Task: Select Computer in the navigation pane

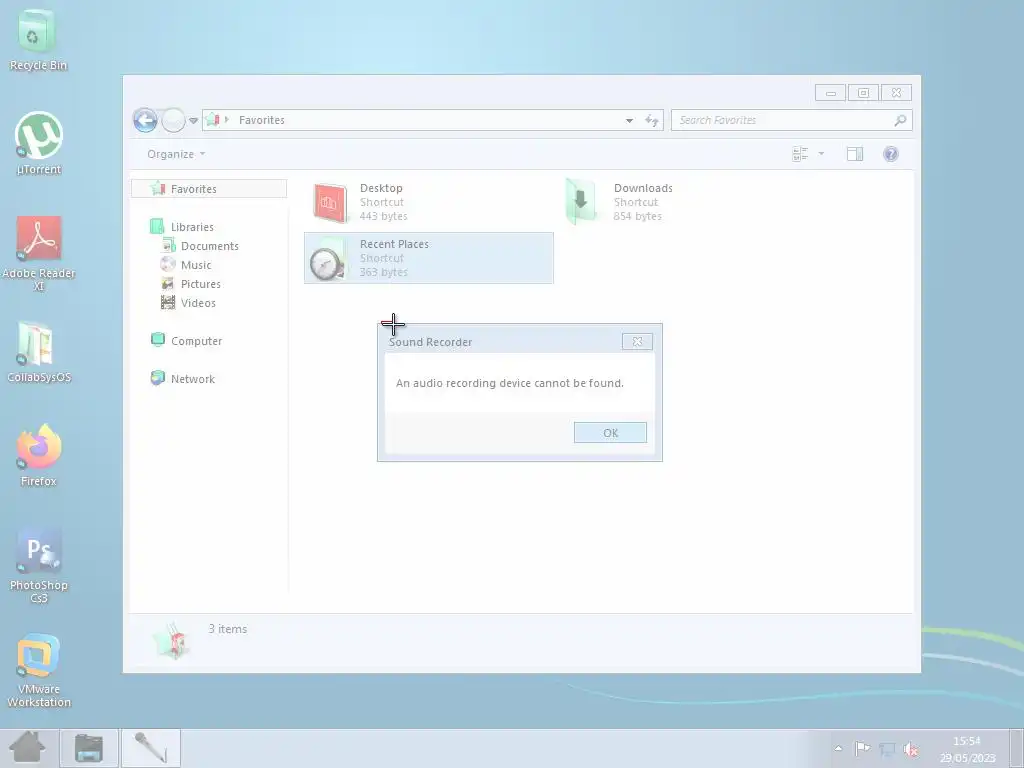Action: click(186, 341)
